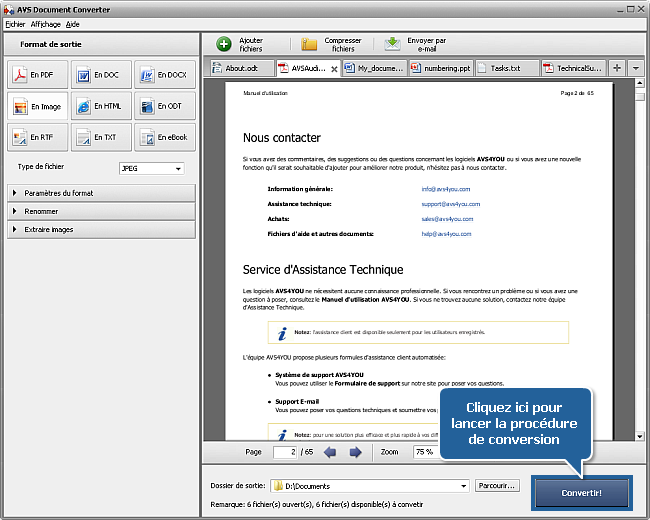650x520 pixels.
Task: Click the Parcourir... button
Action: coord(497,486)
